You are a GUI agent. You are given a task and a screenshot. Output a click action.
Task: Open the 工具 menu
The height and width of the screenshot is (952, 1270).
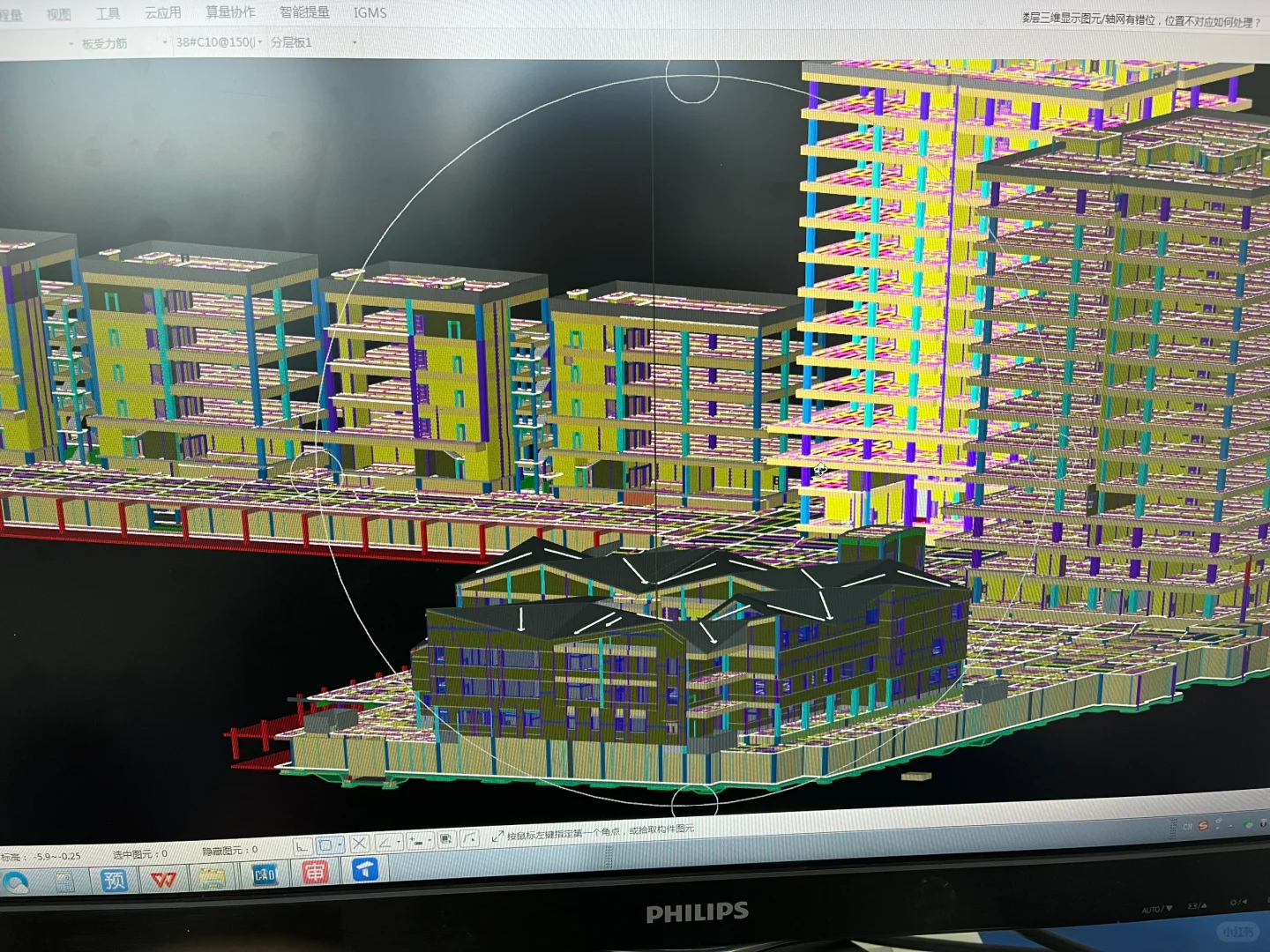(108, 13)
